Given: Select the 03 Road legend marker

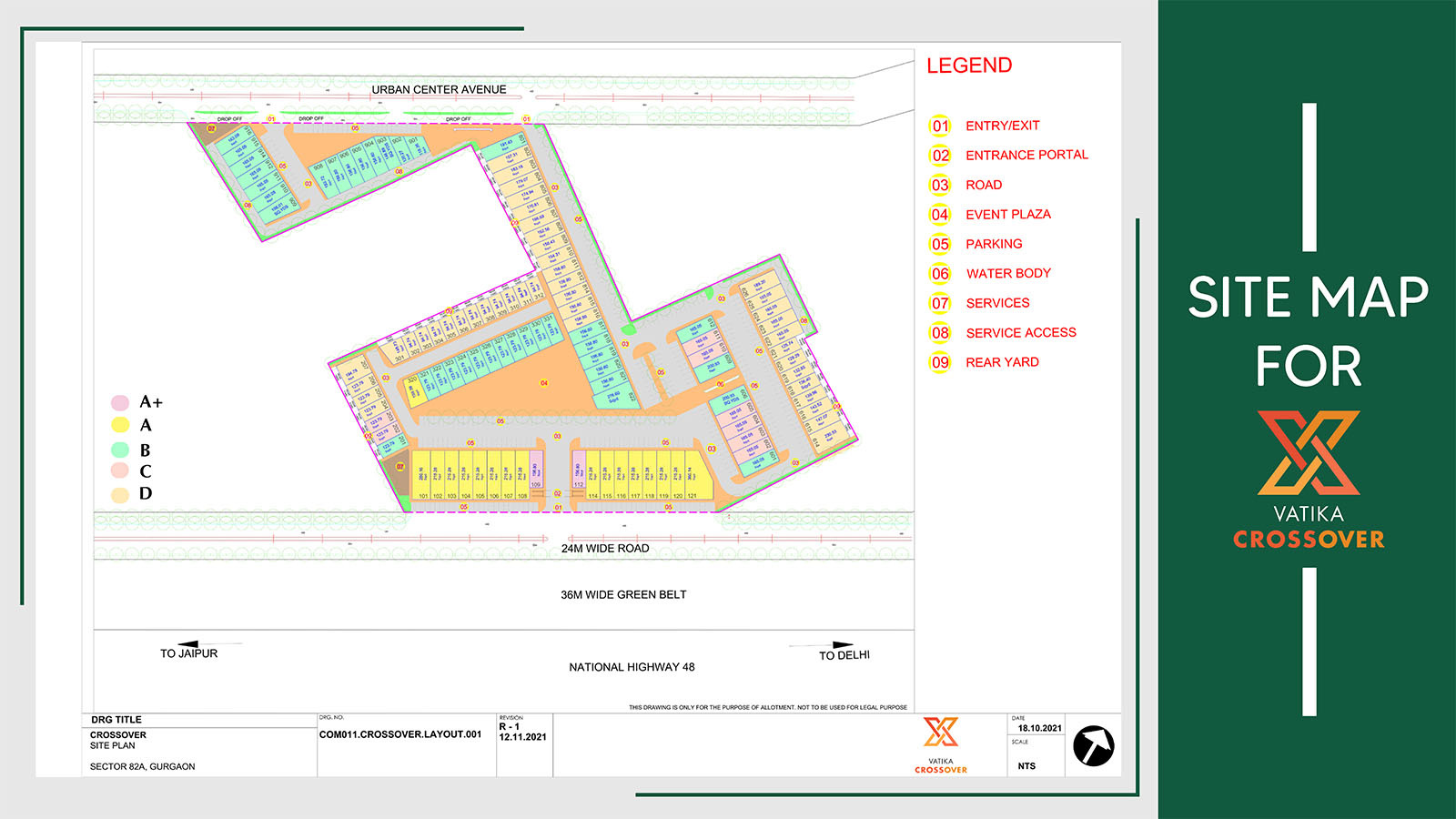Looking at the screenshot, I should pyautogui.click(x=939, y=184).
